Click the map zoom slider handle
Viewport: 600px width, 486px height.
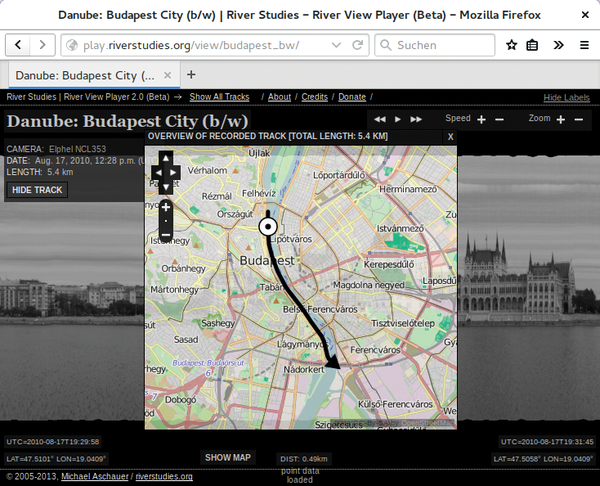[x=166, y=221]
